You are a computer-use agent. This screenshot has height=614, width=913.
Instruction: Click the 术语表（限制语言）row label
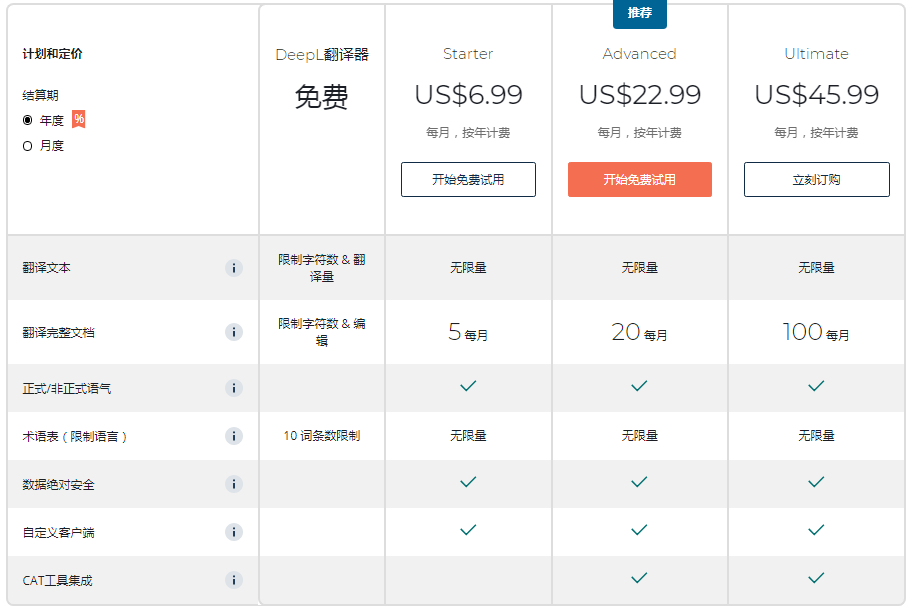[x=75, y=436]
